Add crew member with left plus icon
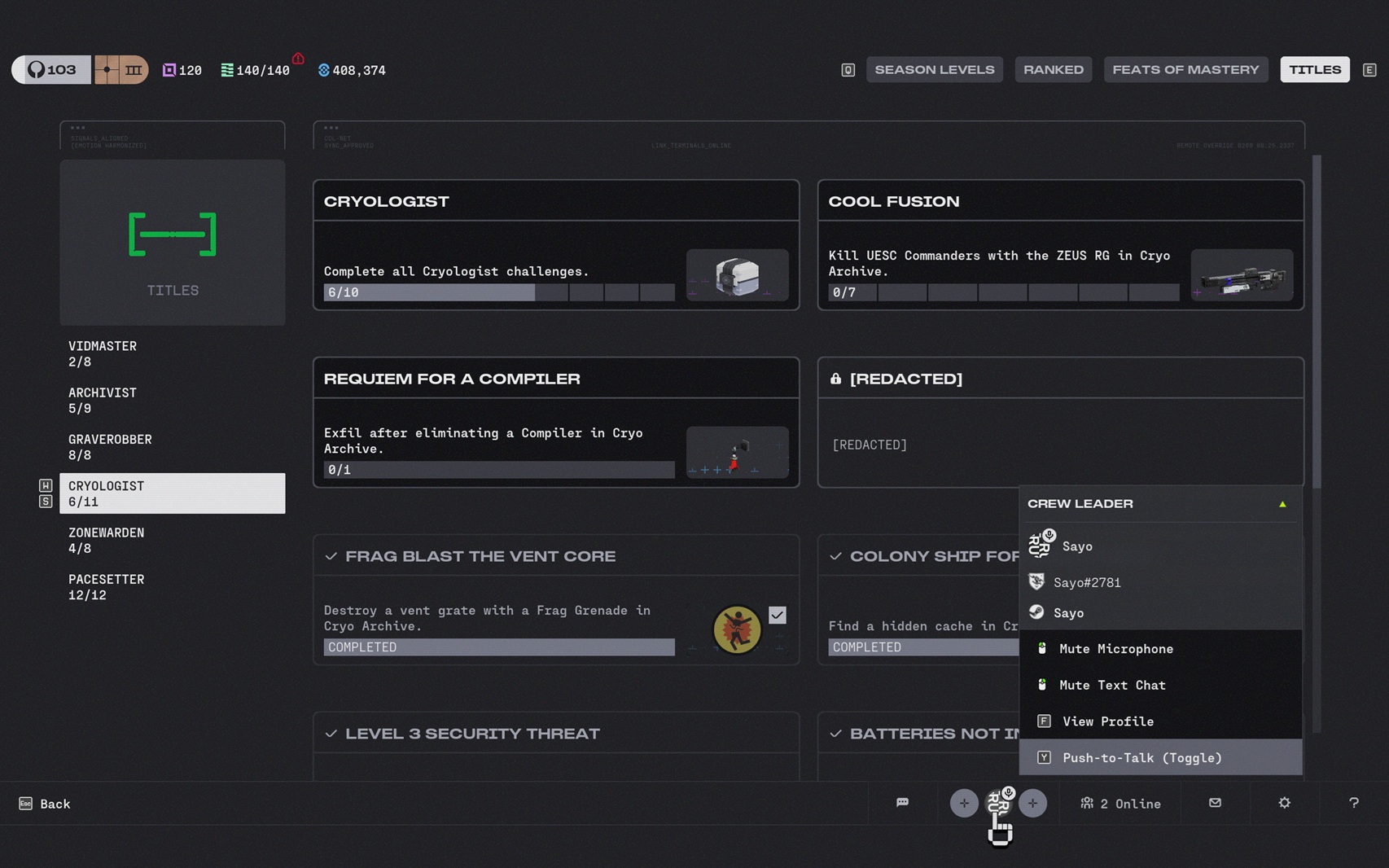This screenshot has width=1389, height=868. 964,803
